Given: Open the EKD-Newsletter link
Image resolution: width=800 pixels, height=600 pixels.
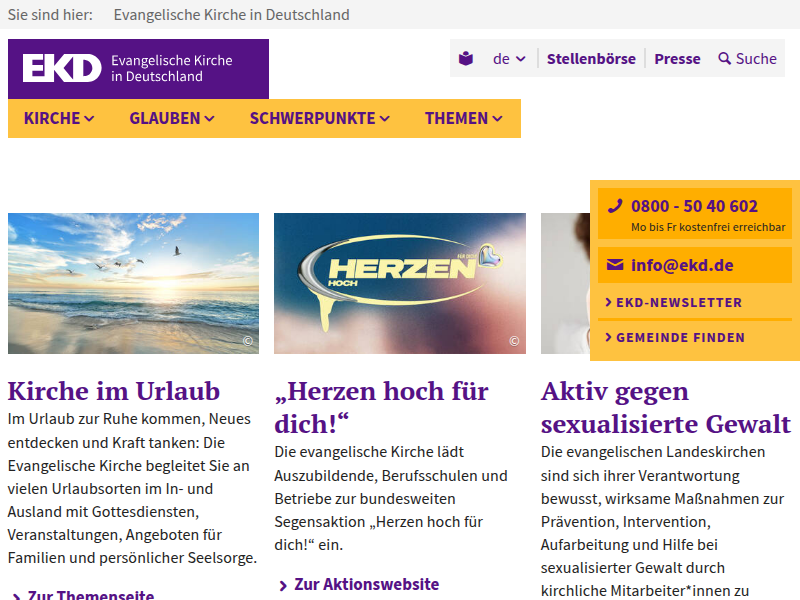Looking at the screenshot, I should tap(679, 302).
